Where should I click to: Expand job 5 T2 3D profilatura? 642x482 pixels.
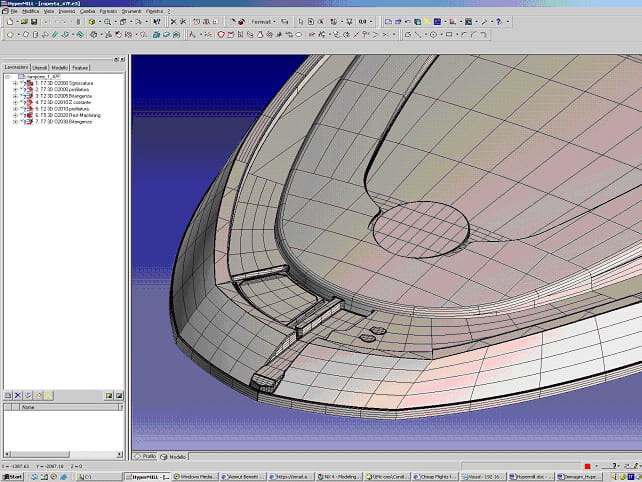click(x=15, y=109)
